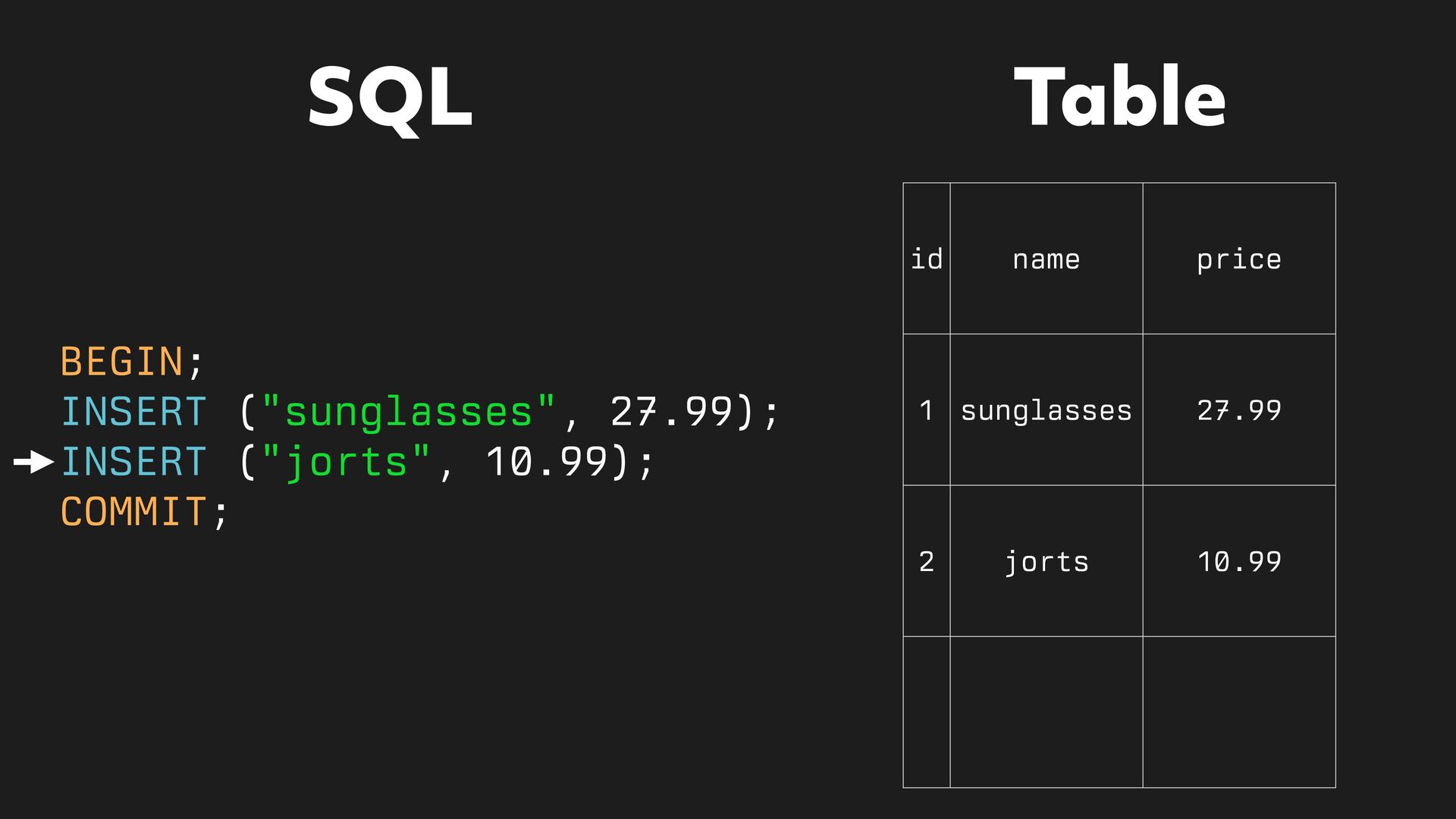Select the "jorts" green string in the SQL

tap(346, 462)
